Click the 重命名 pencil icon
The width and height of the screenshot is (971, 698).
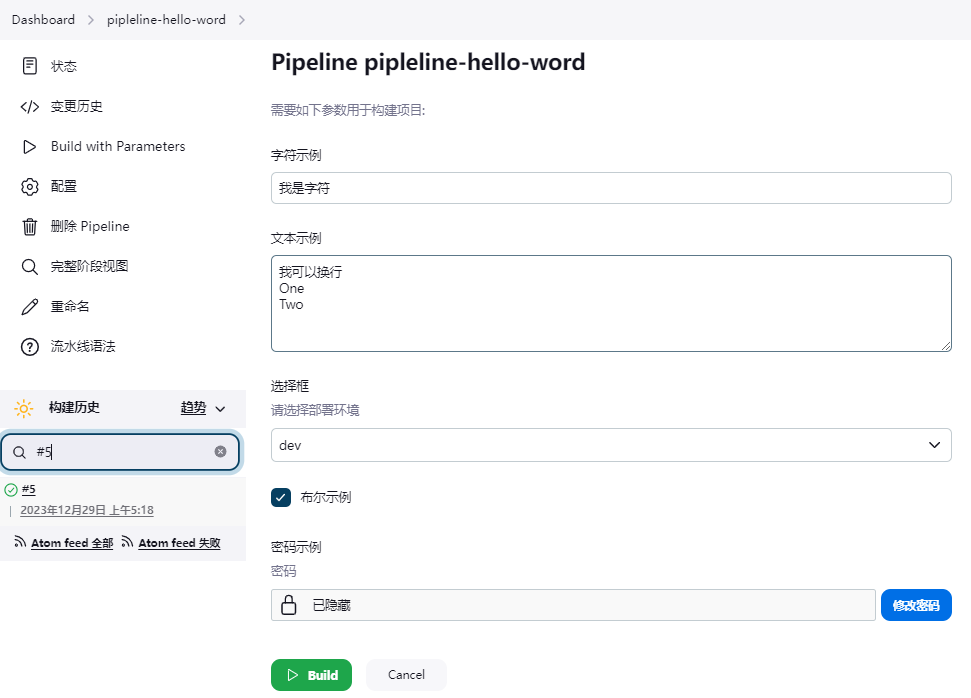(30, 306)
